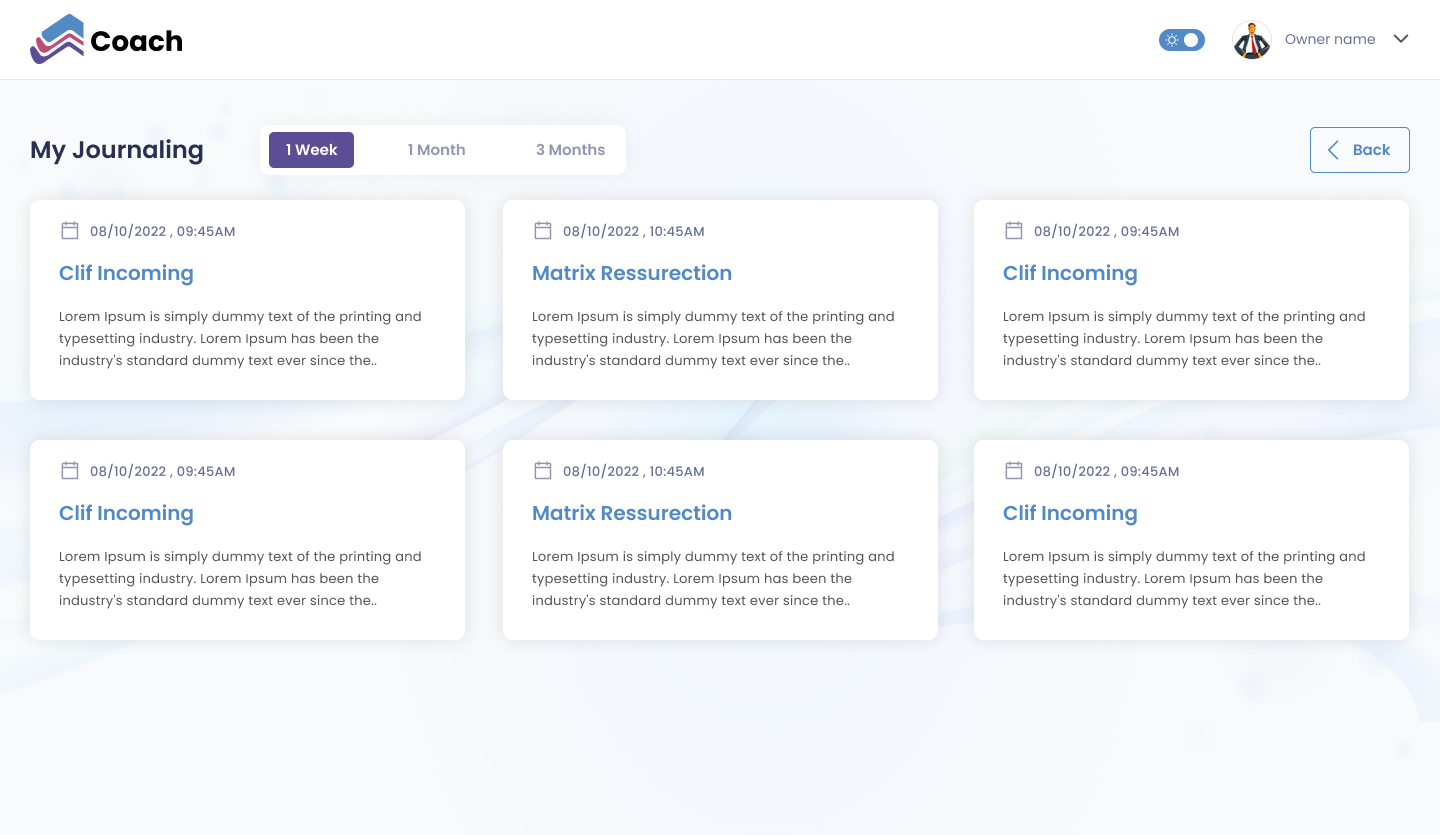Click calendar icon on bottom-left Clif Incoming card

pyautogui.click(x=70, y=471)
